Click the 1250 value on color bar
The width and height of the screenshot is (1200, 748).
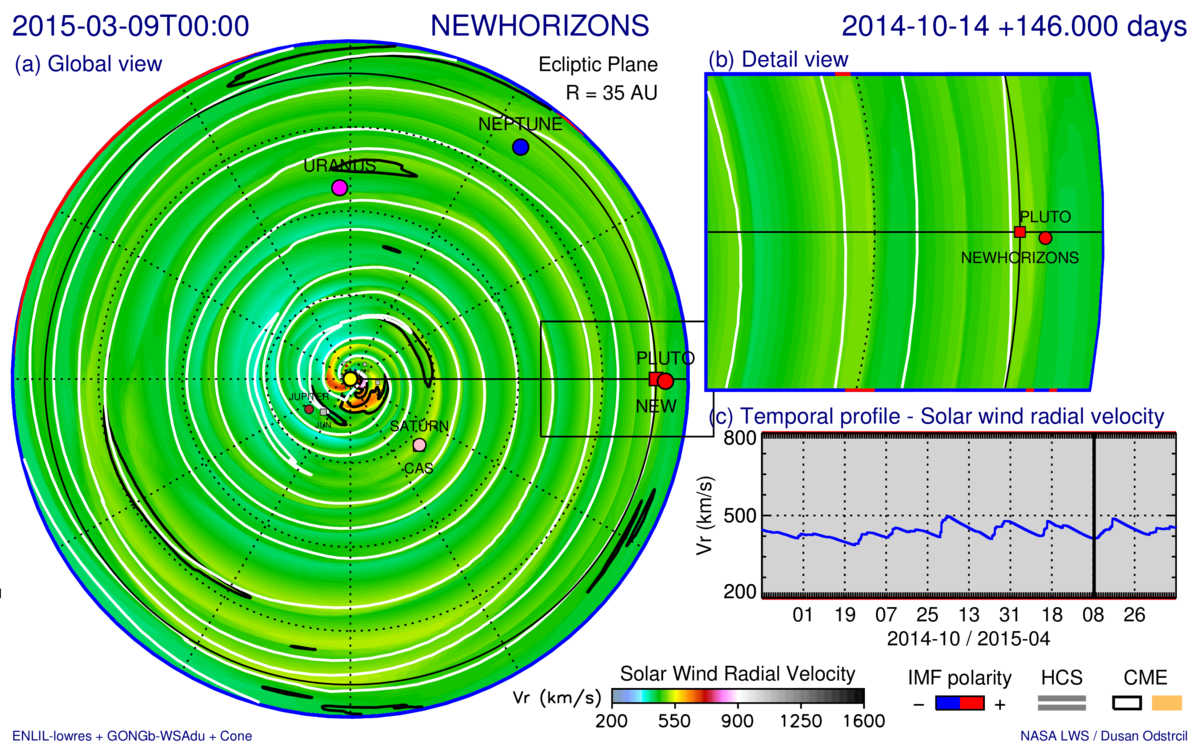pyautogui.click(x=801, y=721)
